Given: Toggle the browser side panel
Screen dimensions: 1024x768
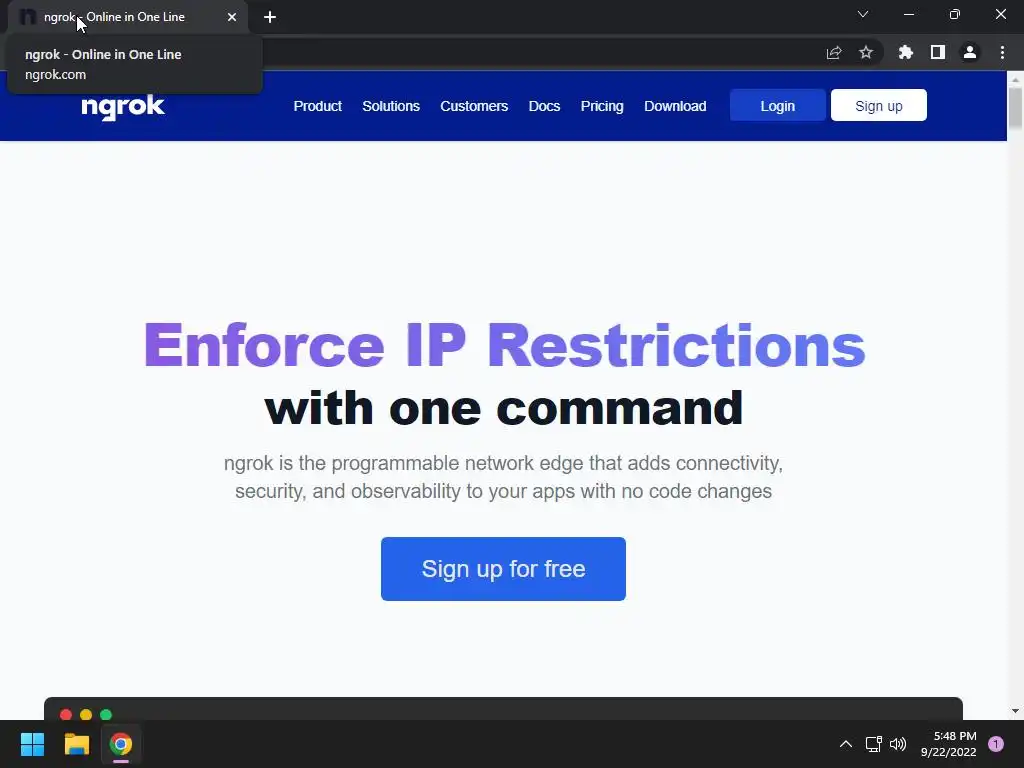Looking at the screenshot, I should coord(938,52).
